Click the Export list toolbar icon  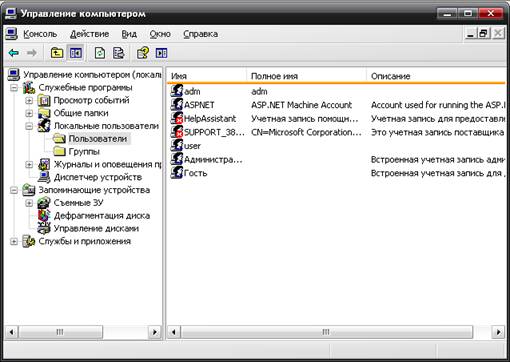click(118, 53)
